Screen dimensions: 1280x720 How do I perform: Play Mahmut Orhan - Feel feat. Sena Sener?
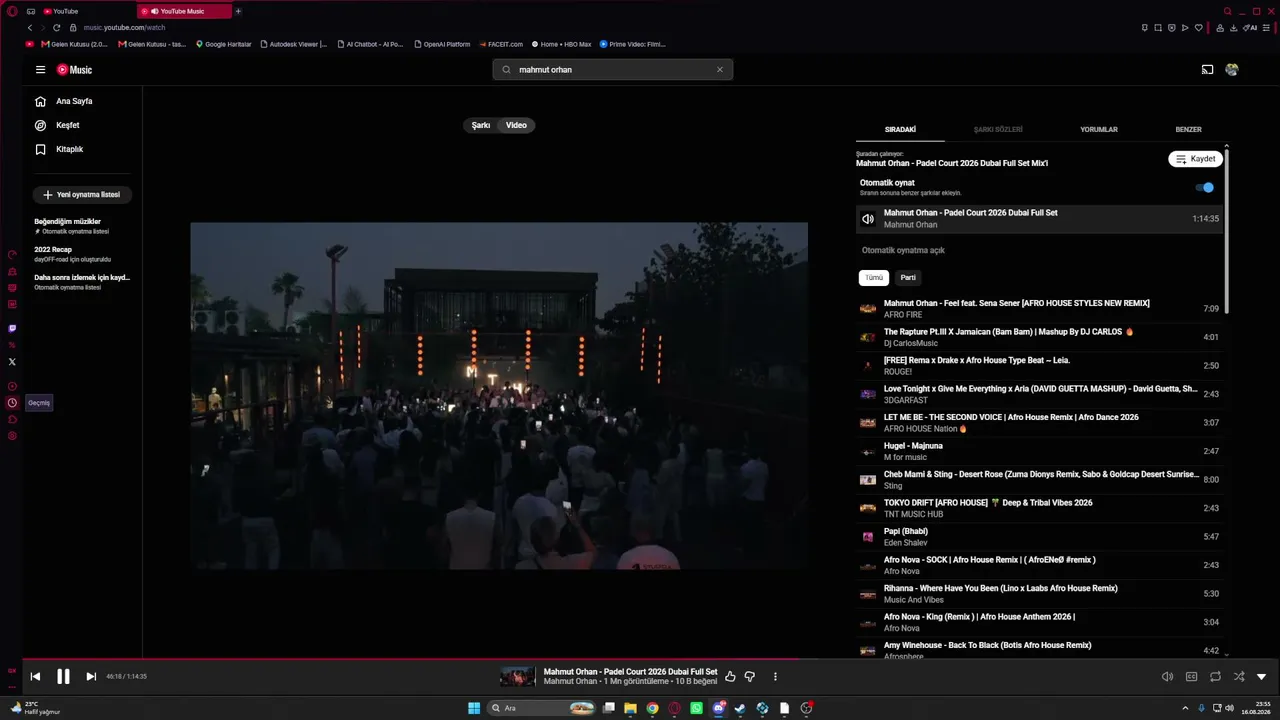tap(1039, 309)
